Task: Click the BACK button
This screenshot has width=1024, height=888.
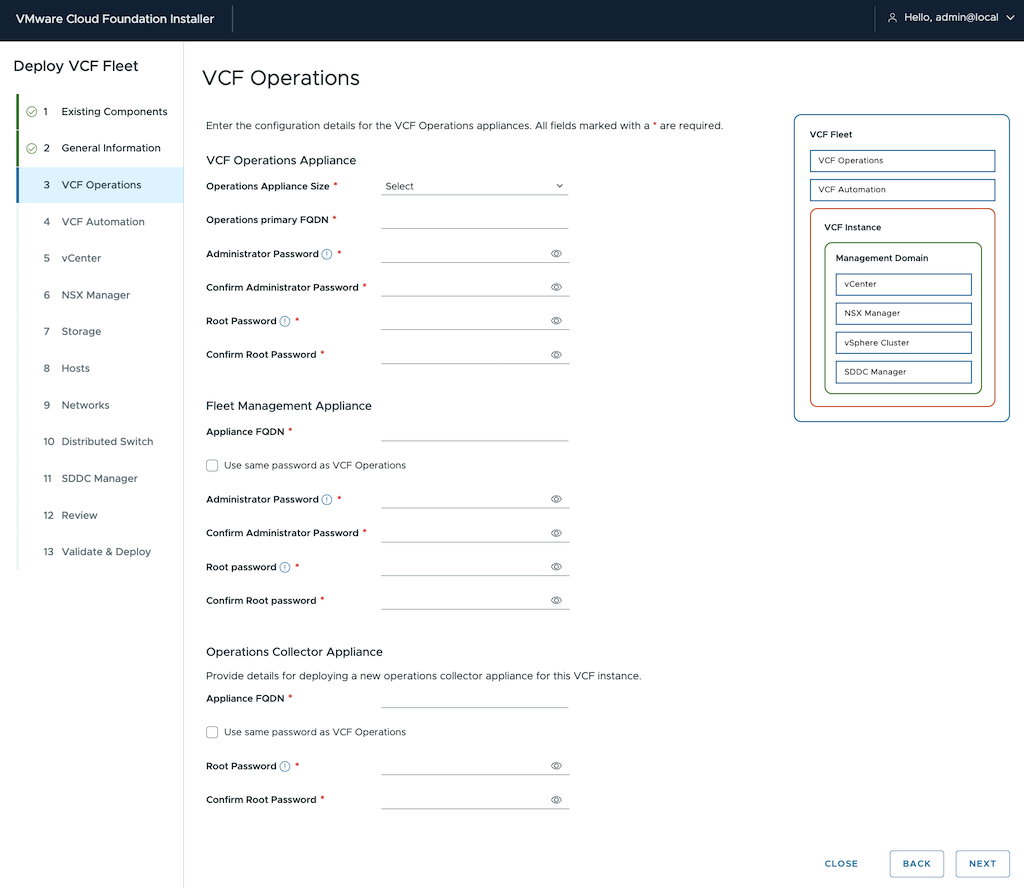Action: pos(917,864)
